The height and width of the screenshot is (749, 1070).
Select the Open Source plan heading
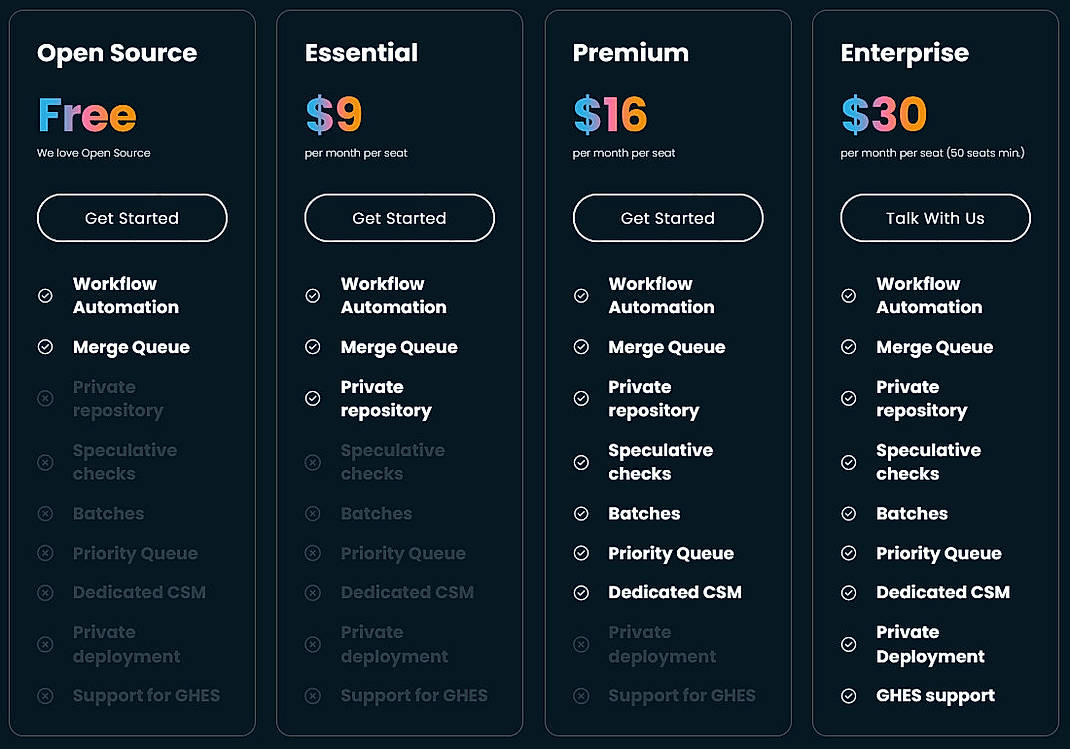pos(116,53)
